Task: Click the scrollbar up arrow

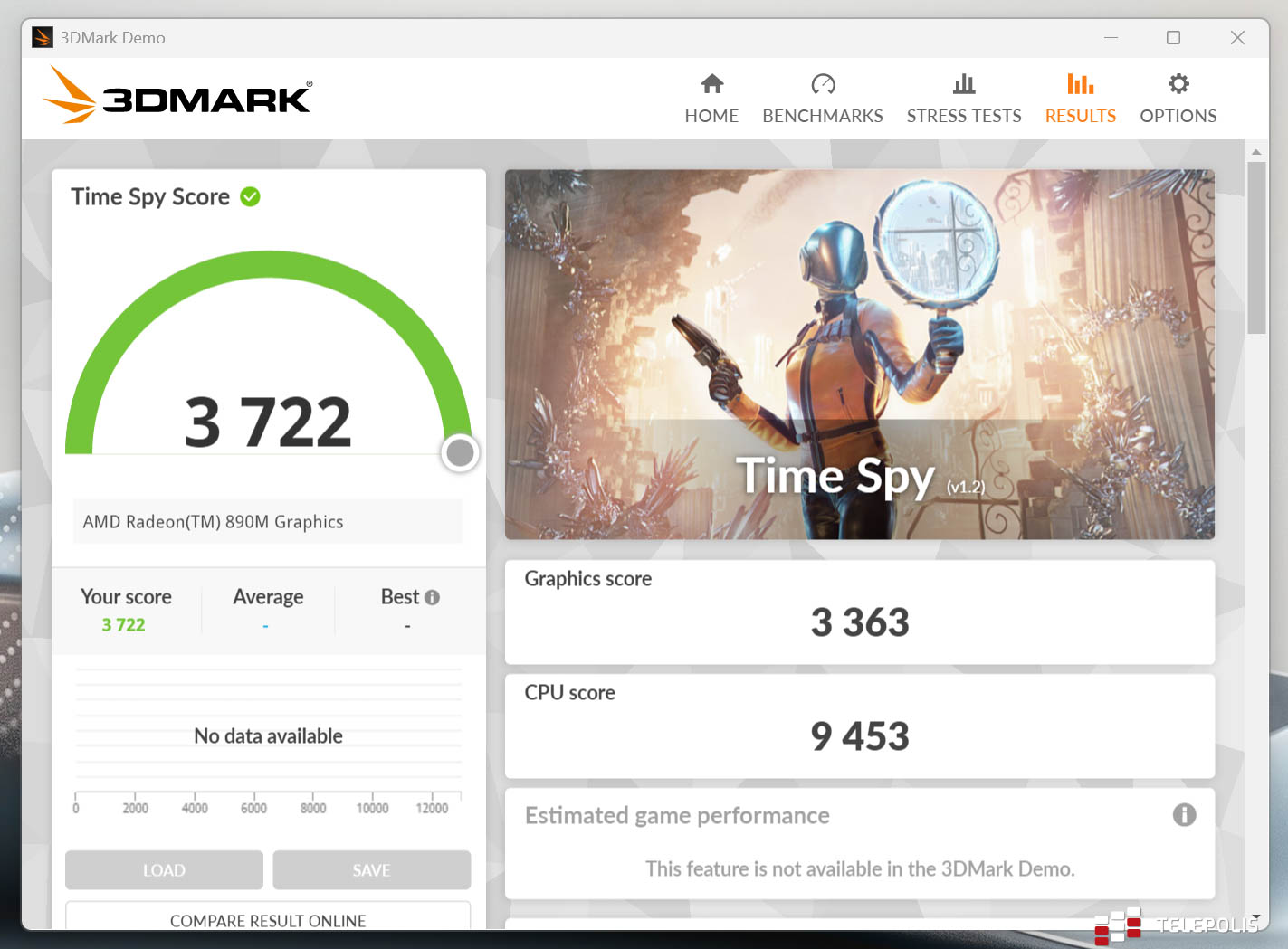Action: tap(1255, 151)
